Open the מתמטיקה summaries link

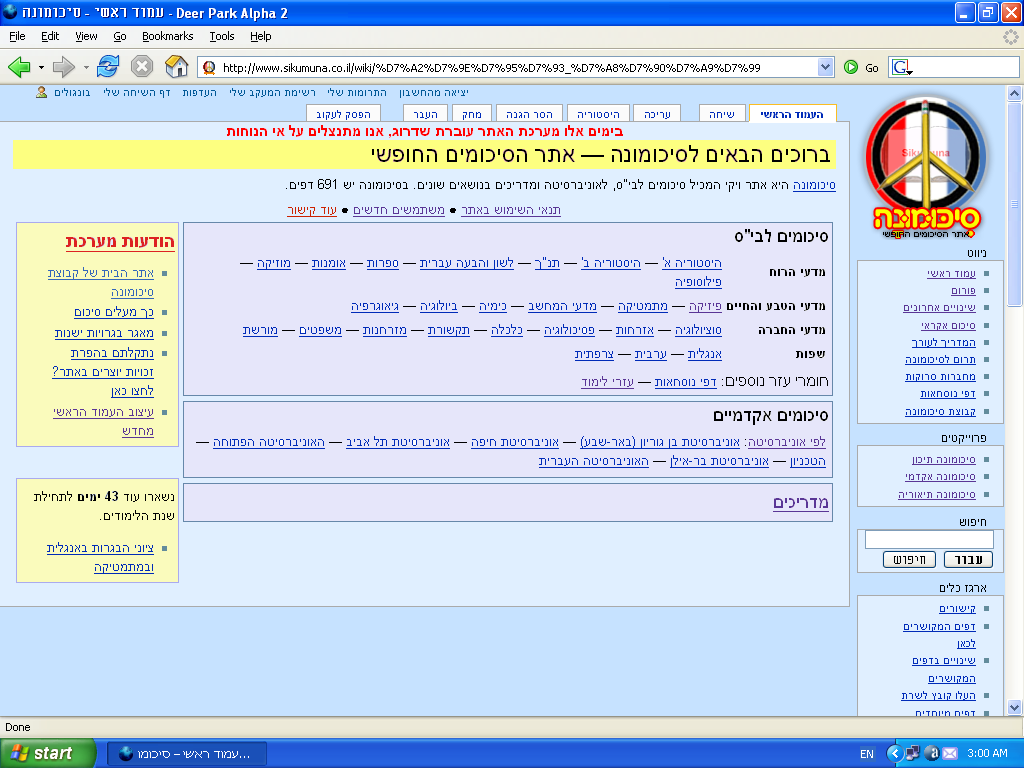pos(635,305)
